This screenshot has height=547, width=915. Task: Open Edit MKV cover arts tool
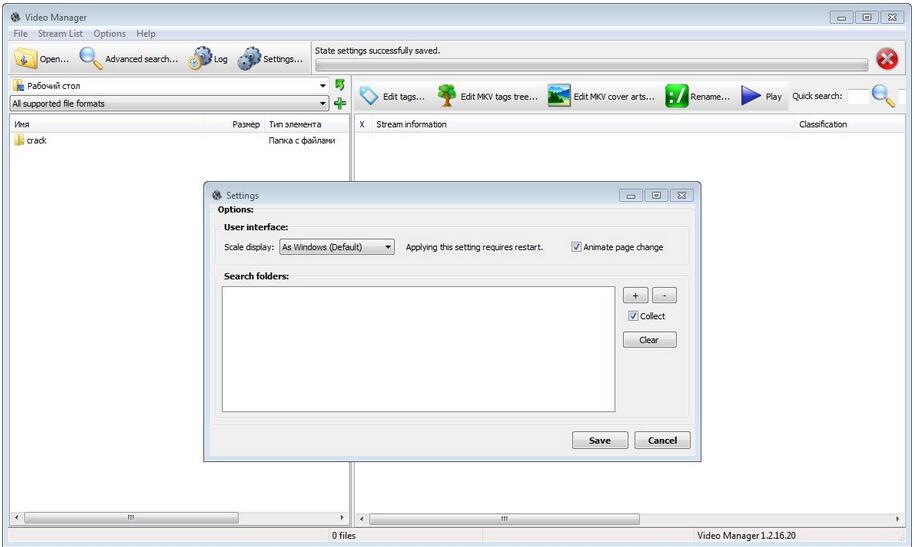point(559,96)
